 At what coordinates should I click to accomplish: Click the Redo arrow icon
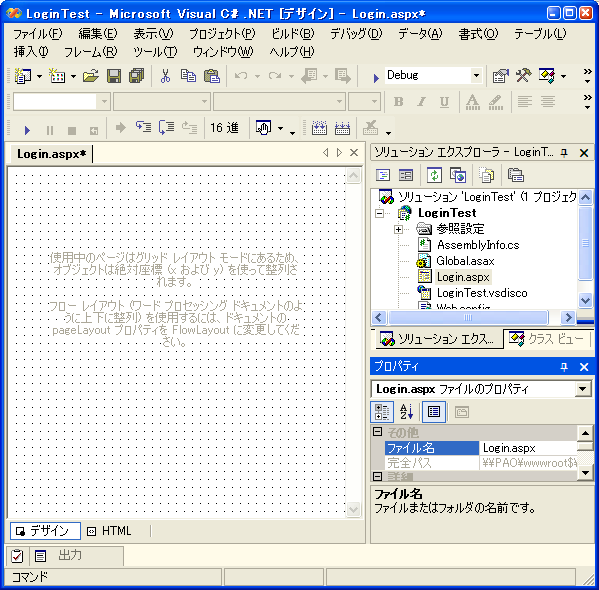point(275,76)
